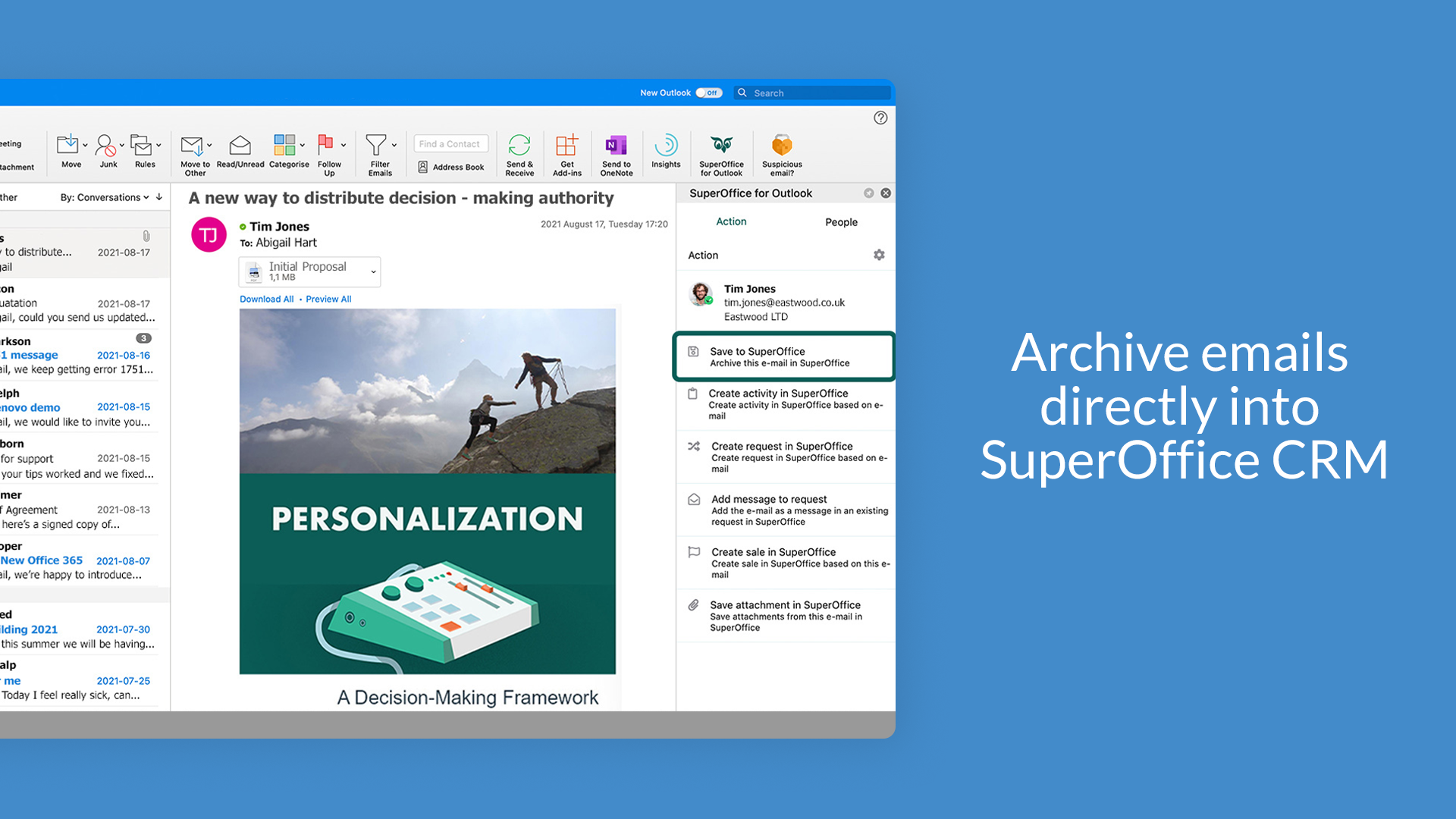Click Add message to request
1456x819 pixels.
pos(786,510)
